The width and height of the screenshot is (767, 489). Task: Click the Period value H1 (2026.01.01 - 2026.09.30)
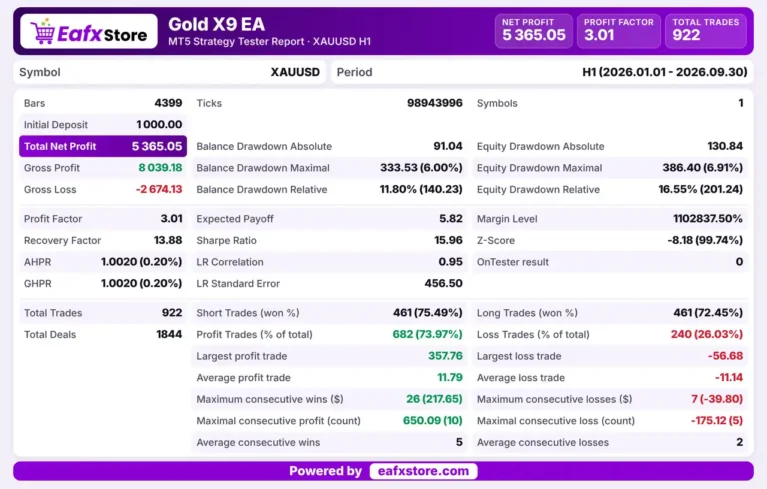pos(665,72)
